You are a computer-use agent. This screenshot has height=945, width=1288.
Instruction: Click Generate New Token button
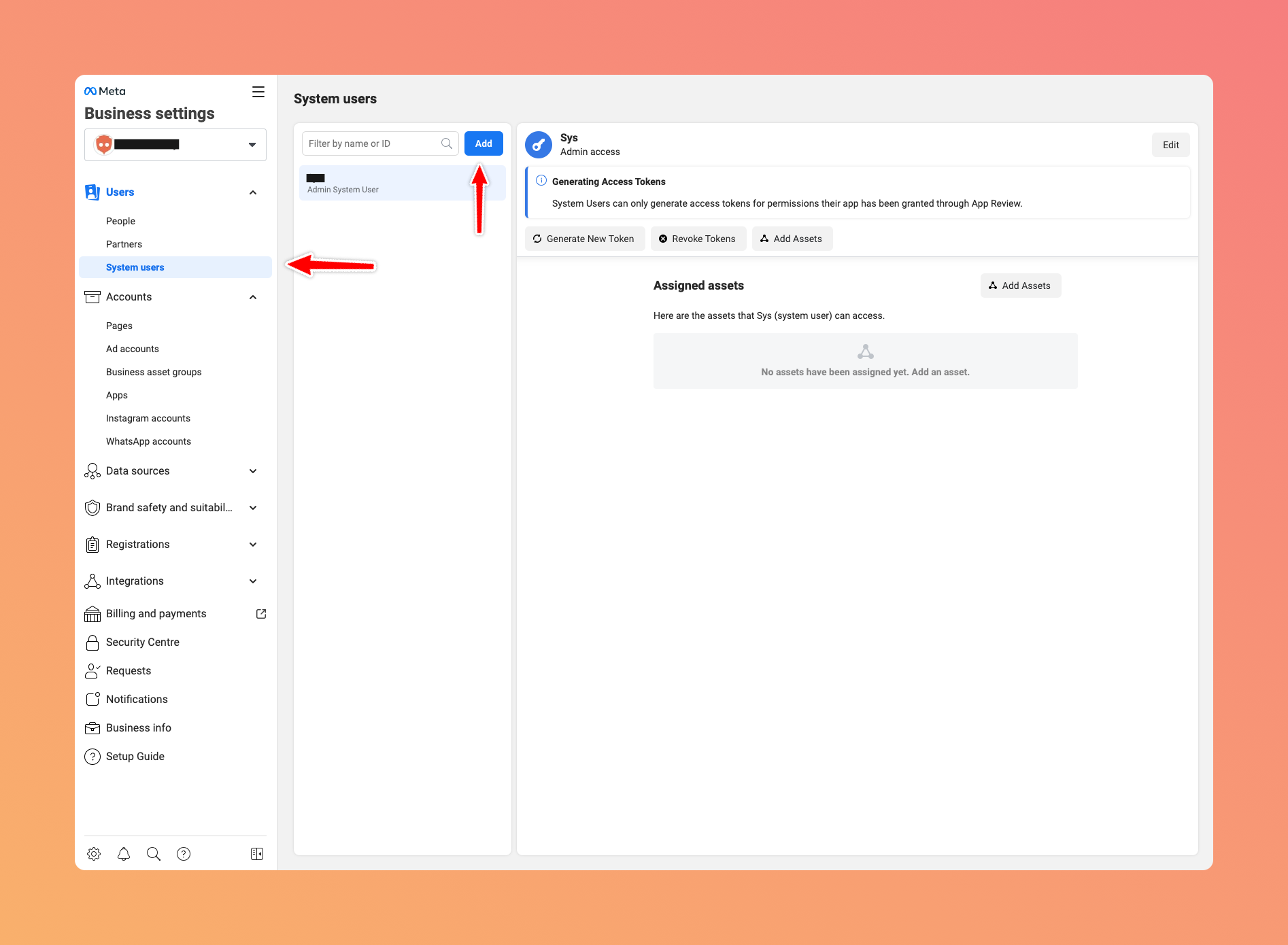tap(584, 239)
